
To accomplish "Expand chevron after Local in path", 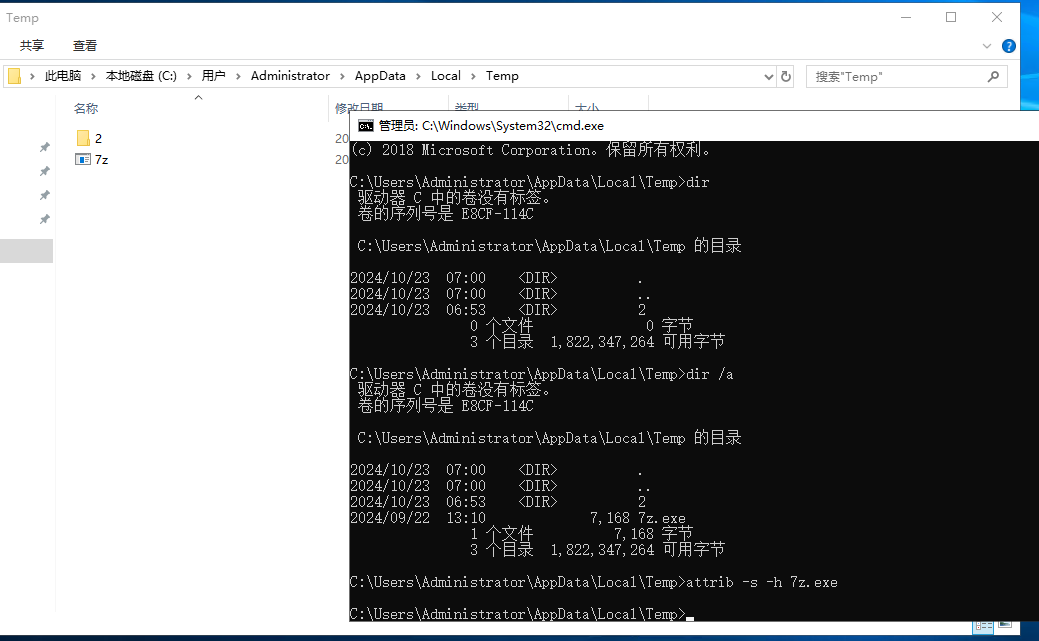I will coord(473,76).
